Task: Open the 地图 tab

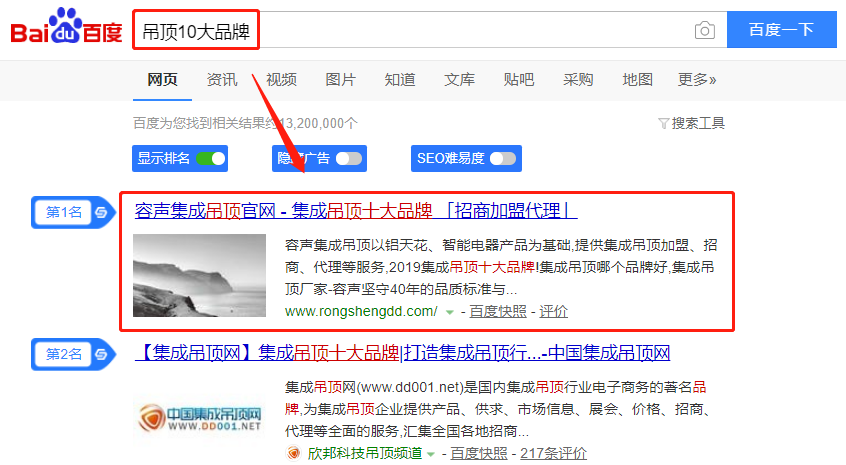Action: tap(637, 80)
